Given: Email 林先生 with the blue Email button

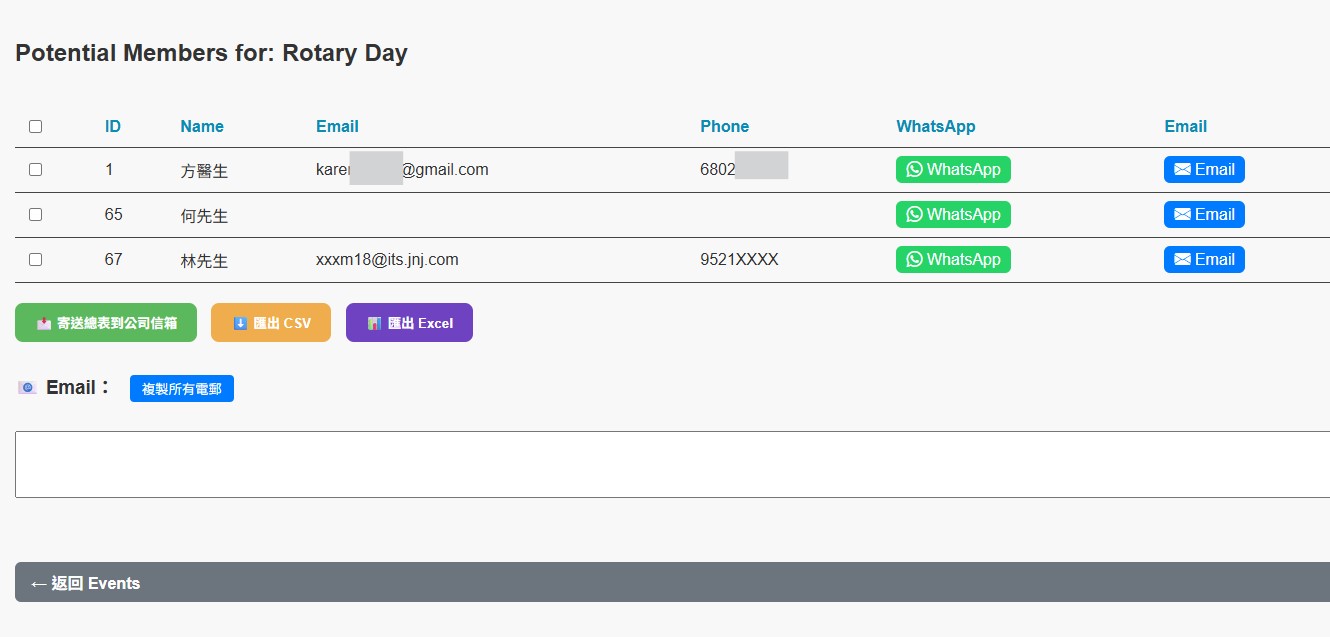Looking at the screenshot, I should (x=1204, y=260).
